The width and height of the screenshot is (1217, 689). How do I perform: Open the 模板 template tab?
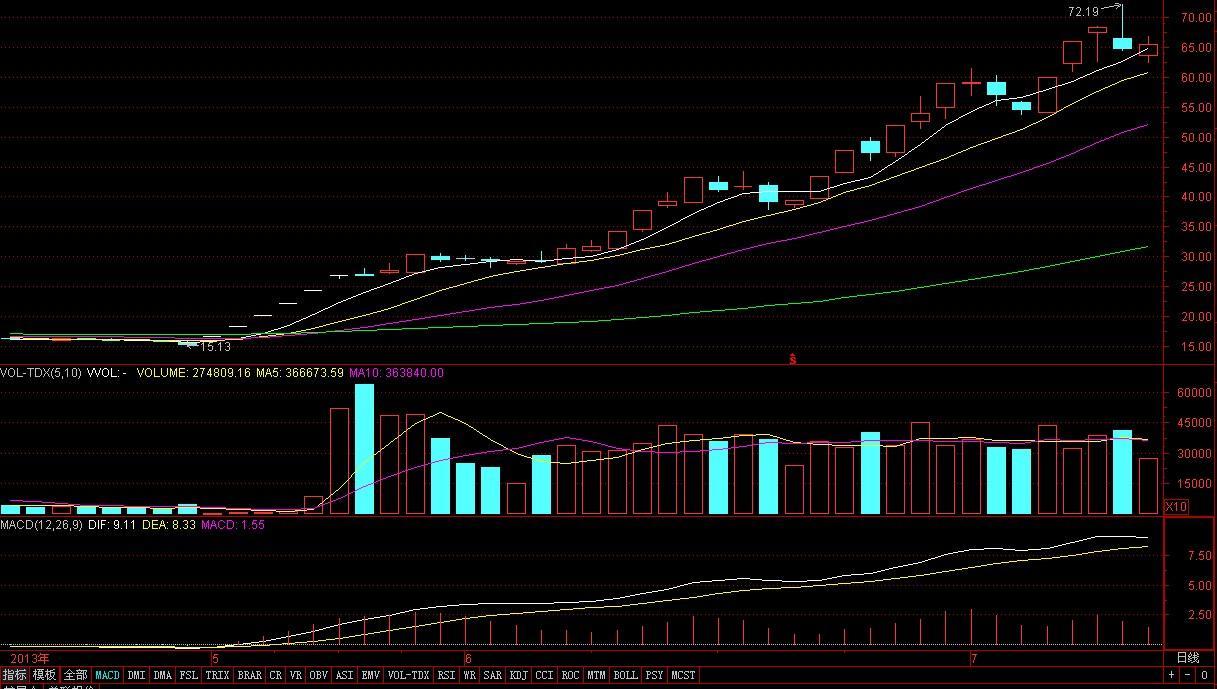[x=45, y=675]
